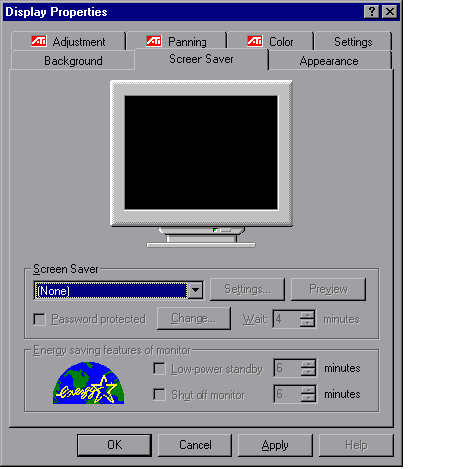Decrease Low-power standby minutes
The height and width of the screenshot is (469, 469).
click(x=308, y=372)
